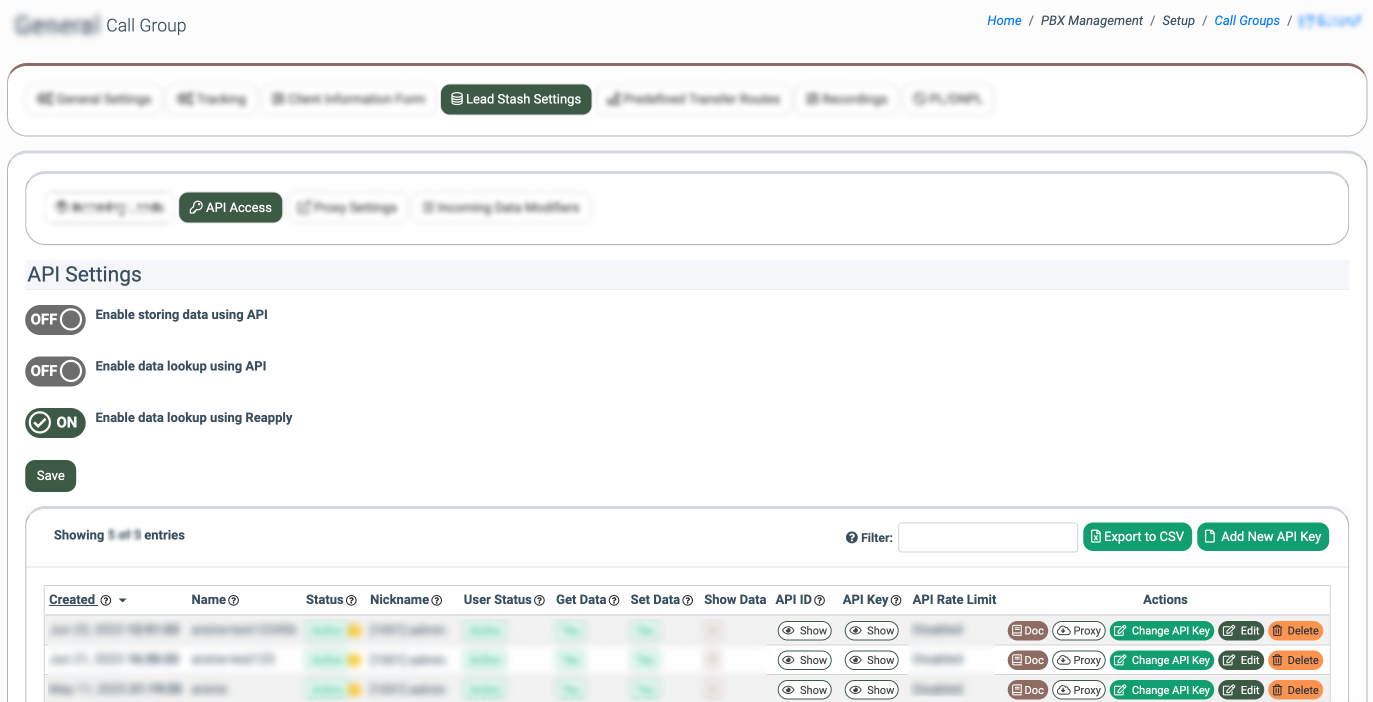Toggle Enable data lookup using API
1373x702 pixels.
click(x=55, y=371)
